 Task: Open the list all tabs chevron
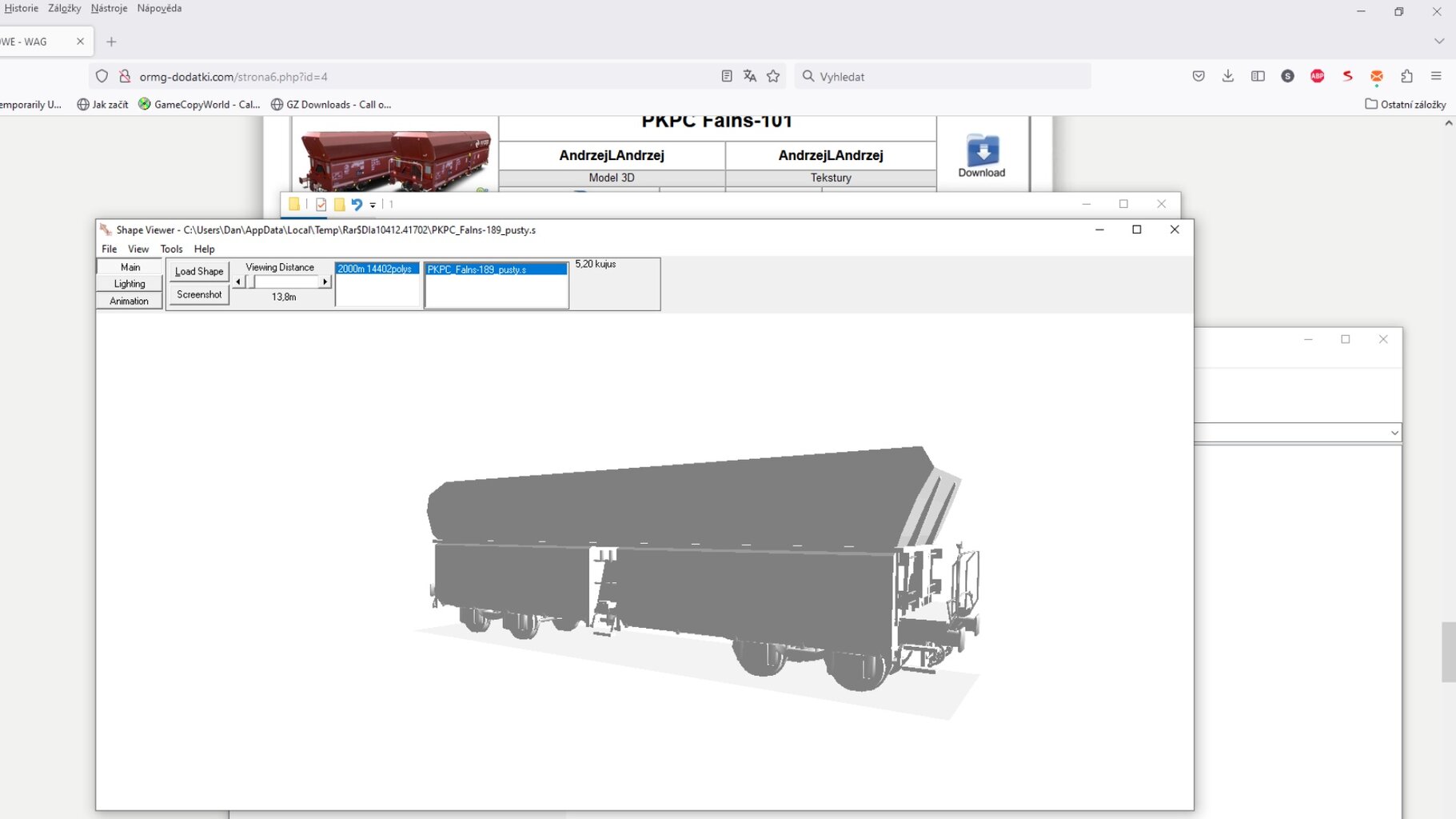[x=1438, y=41]
